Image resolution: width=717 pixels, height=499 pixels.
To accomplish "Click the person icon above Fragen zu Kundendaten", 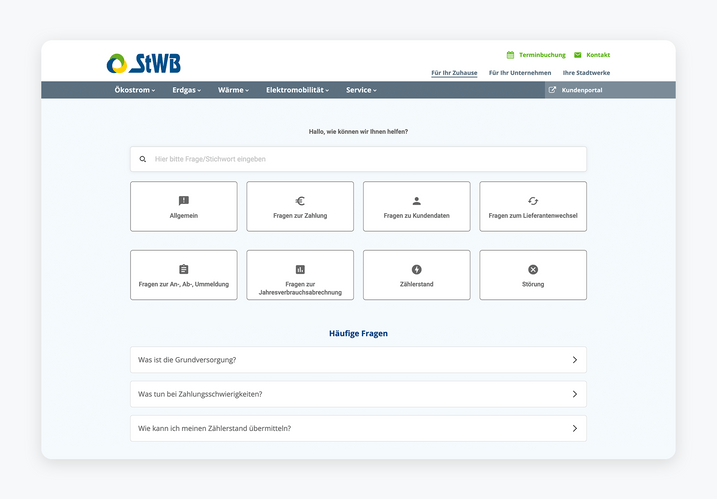I will (x=417, y=201).
